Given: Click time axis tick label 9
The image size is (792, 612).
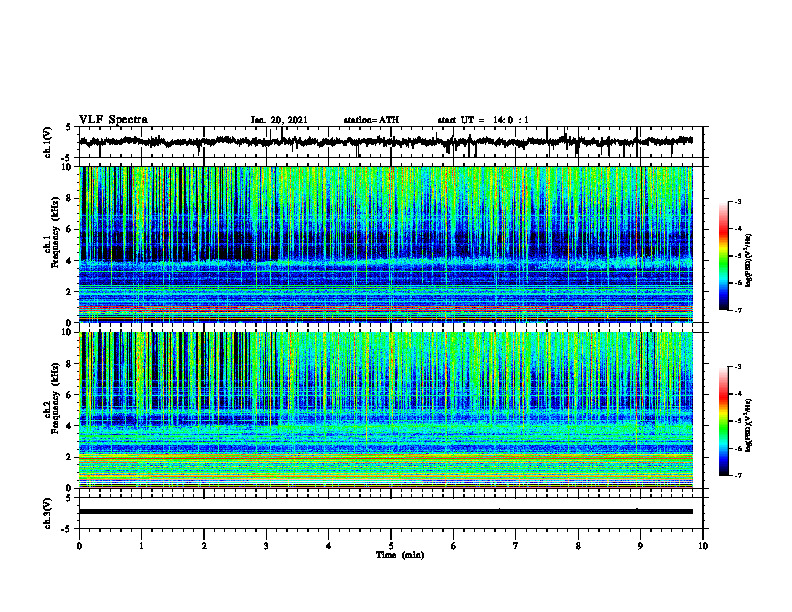Looking at the screenshot, I should 640,546.
